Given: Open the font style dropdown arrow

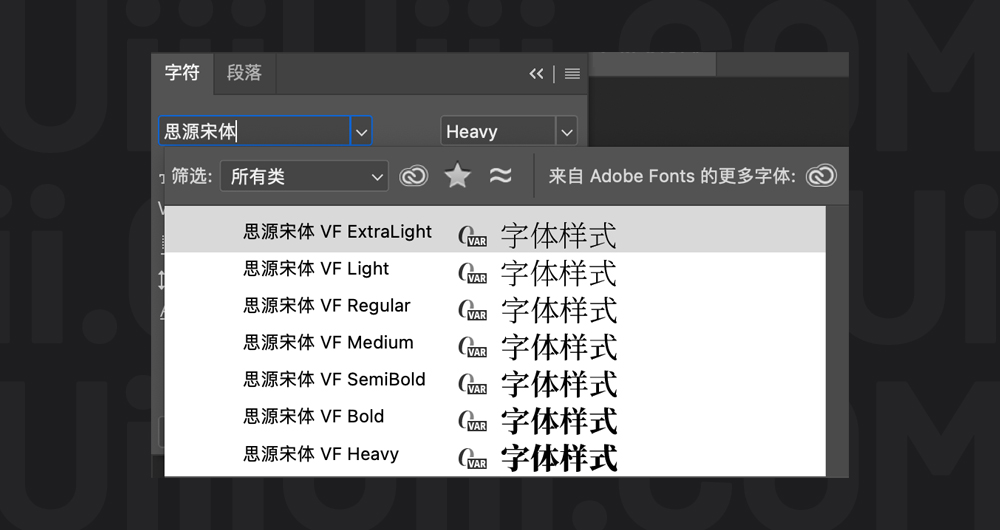Looking at the screenshot, I should tap(567, 132).
